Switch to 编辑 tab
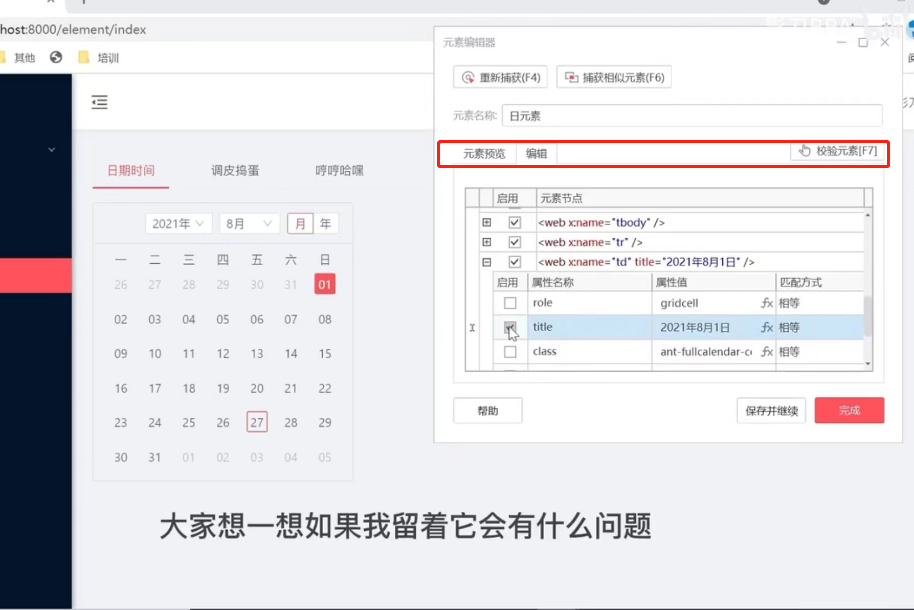This screenshot has width=914, height=610. [x=536, y=153]
